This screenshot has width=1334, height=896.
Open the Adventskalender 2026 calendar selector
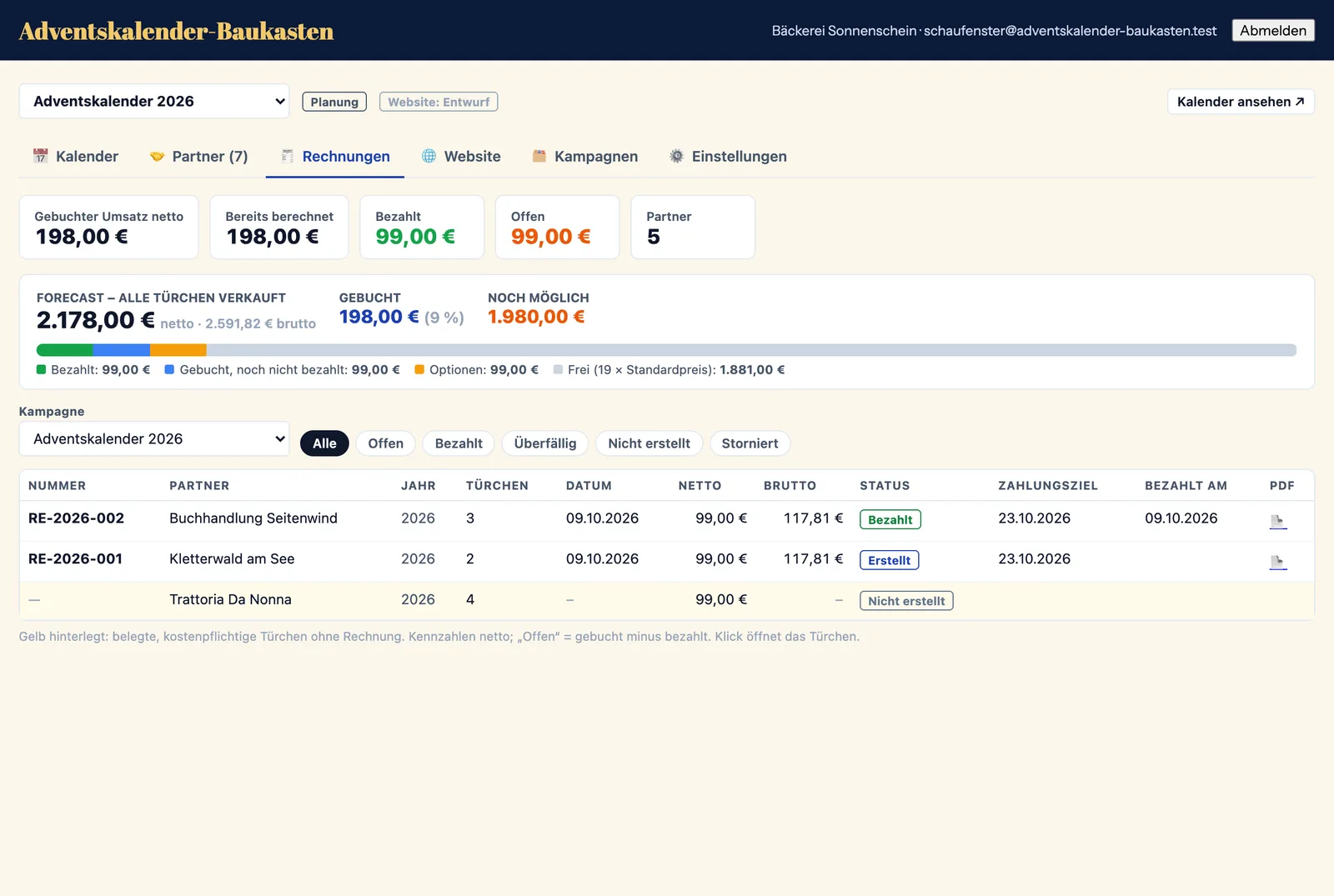pyautogui.click(x=154, y=101)
